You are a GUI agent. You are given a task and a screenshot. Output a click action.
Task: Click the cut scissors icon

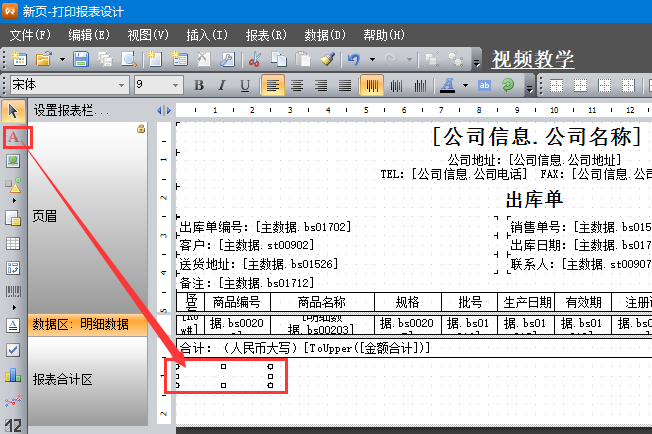[255, 59]
